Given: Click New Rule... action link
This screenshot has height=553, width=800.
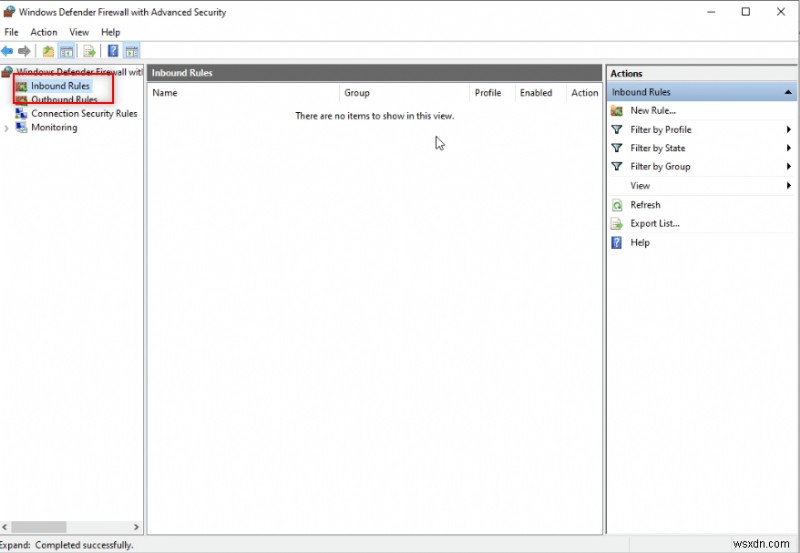Looking at the screenshot, I should 653,111.
